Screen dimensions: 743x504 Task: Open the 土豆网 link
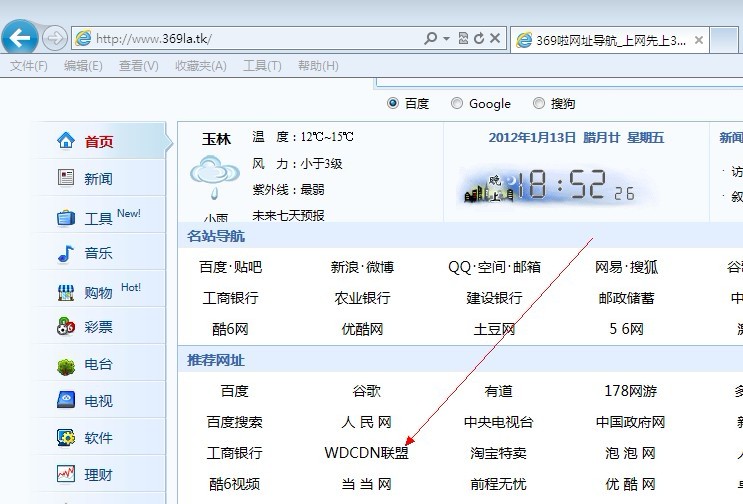(494, 329)
